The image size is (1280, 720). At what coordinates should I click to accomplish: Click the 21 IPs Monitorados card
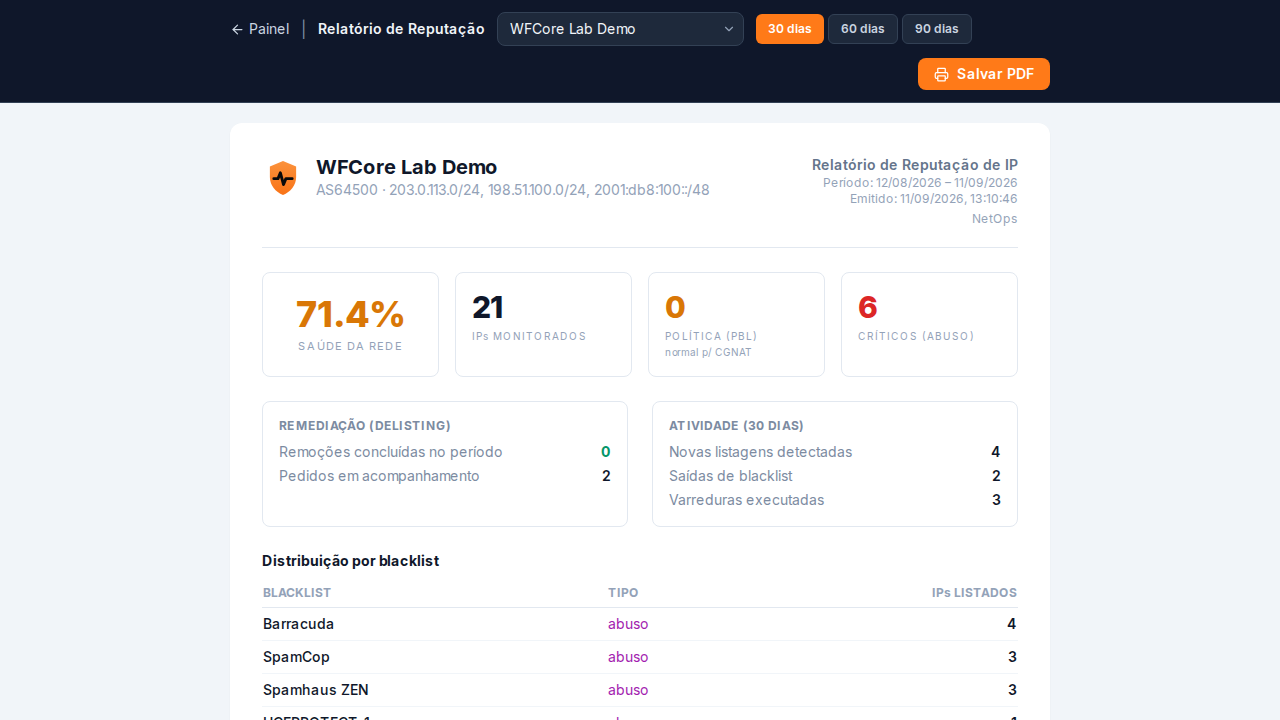pyautogui.click(x=543, y=325)
